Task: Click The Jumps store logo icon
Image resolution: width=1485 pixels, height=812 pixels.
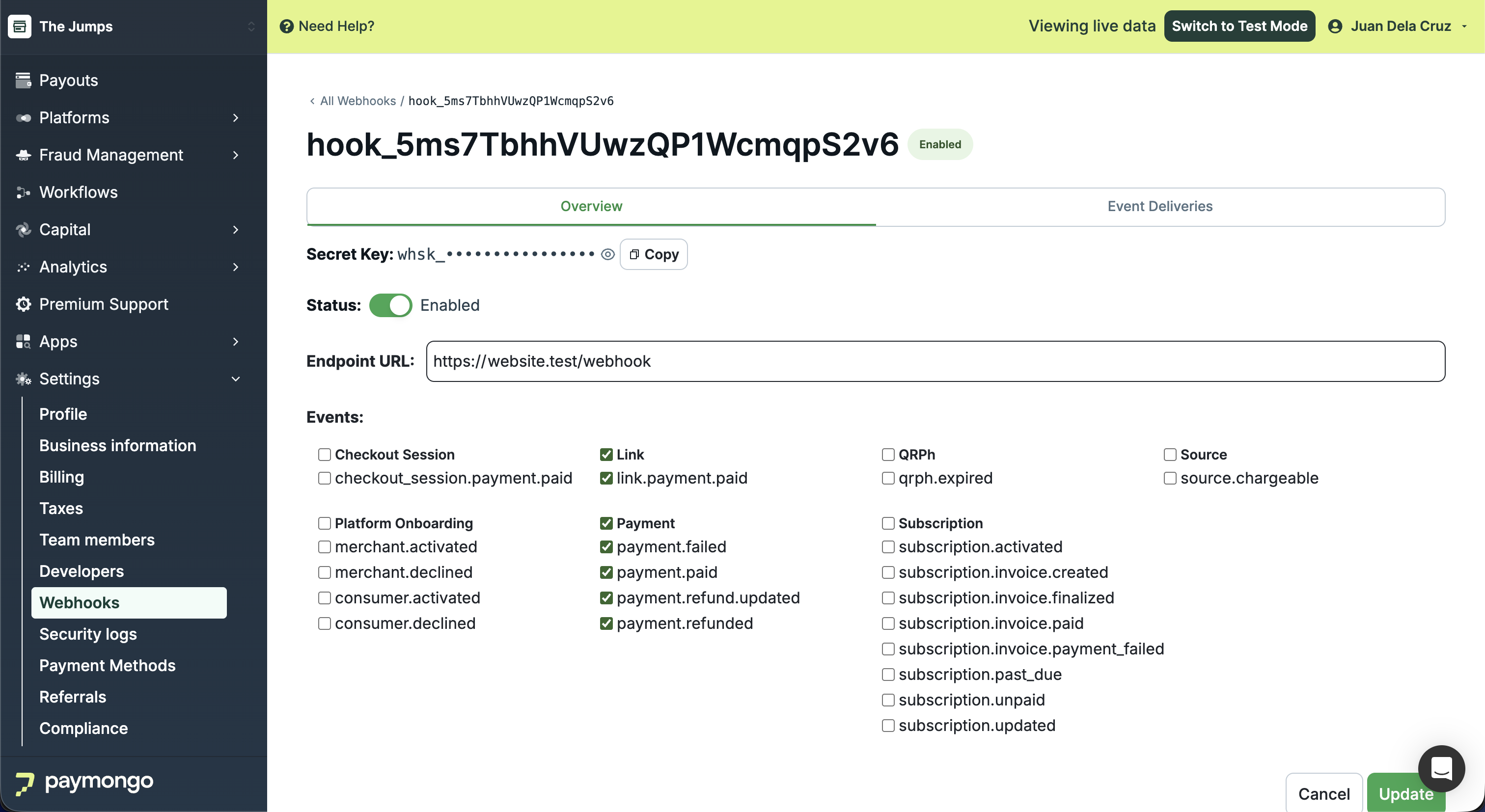Action: click(20, 27)
